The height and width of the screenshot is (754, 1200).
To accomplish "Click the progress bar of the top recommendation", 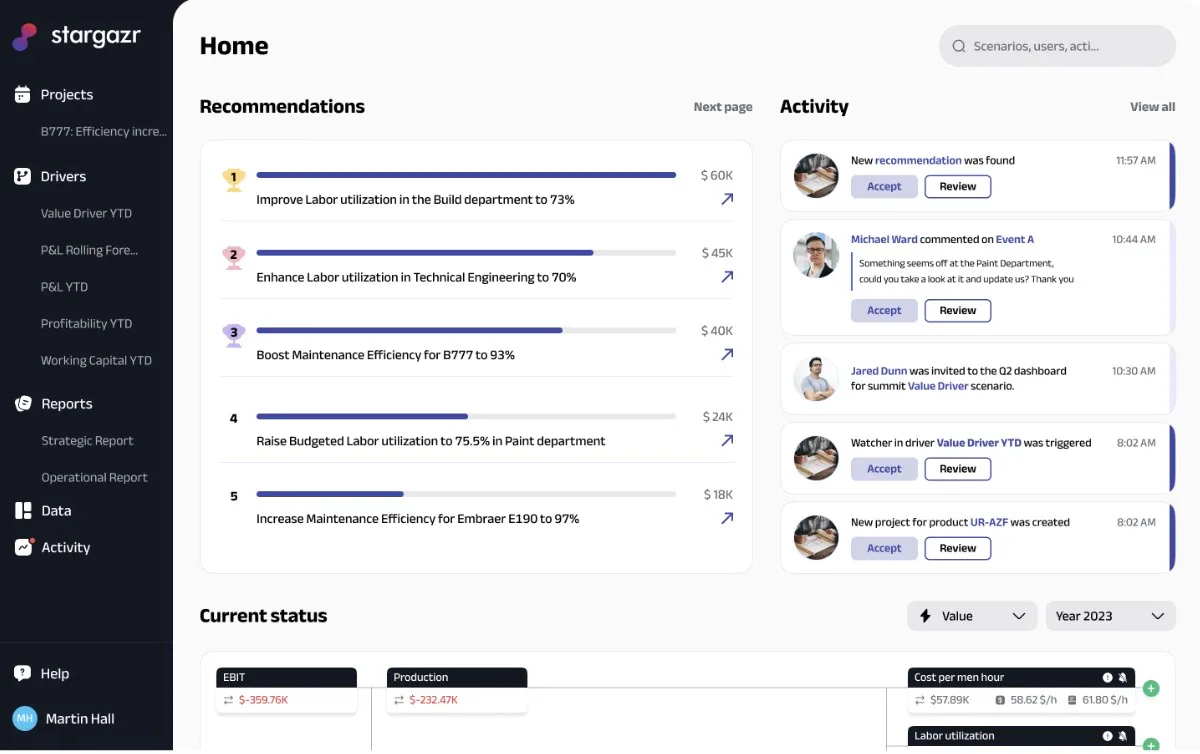I will [465, 174].
